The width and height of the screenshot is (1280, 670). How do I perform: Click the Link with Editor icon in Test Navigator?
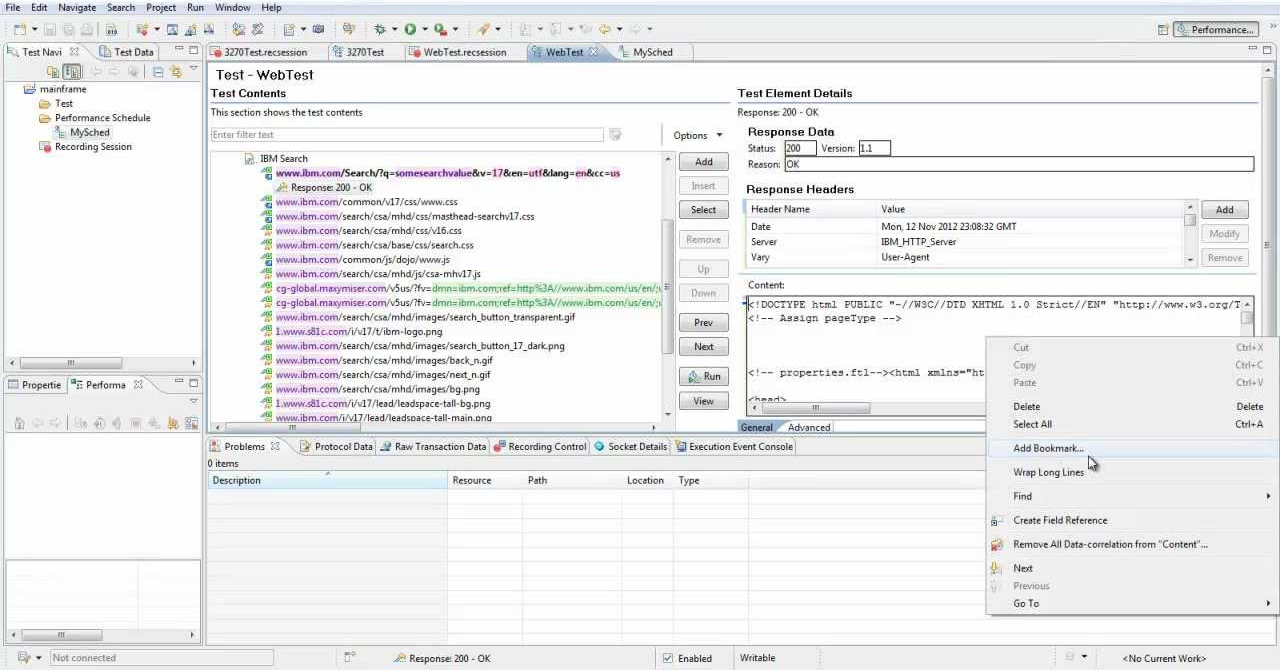[176, 72]
